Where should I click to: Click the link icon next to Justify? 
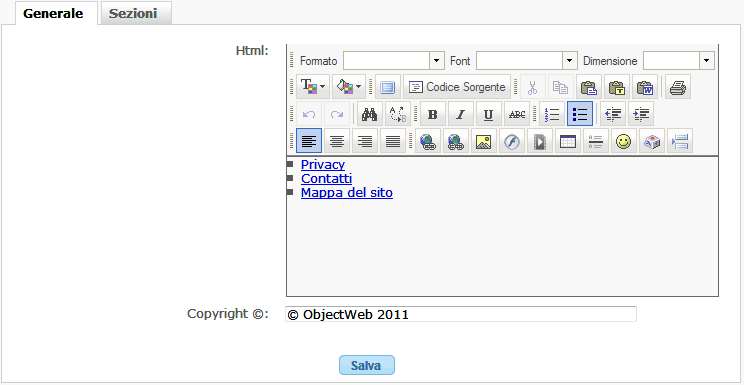428,141
